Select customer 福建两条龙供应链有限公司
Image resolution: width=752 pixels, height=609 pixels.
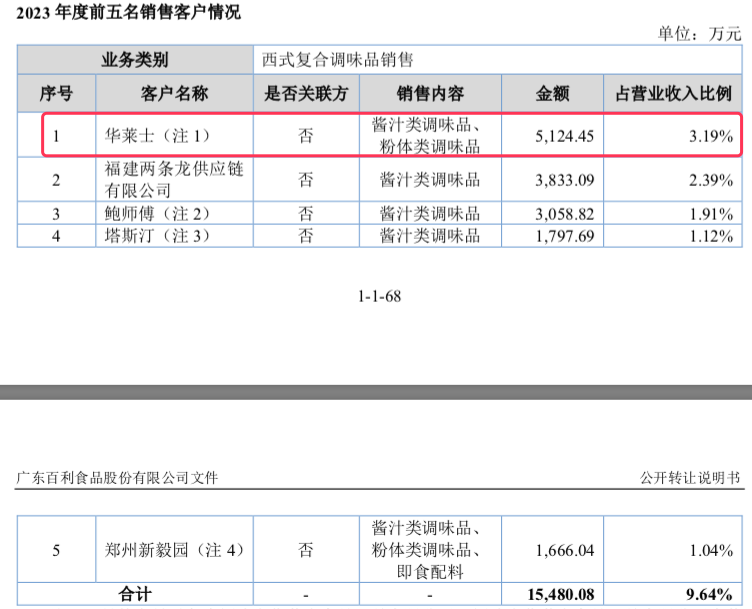[174, 179]
